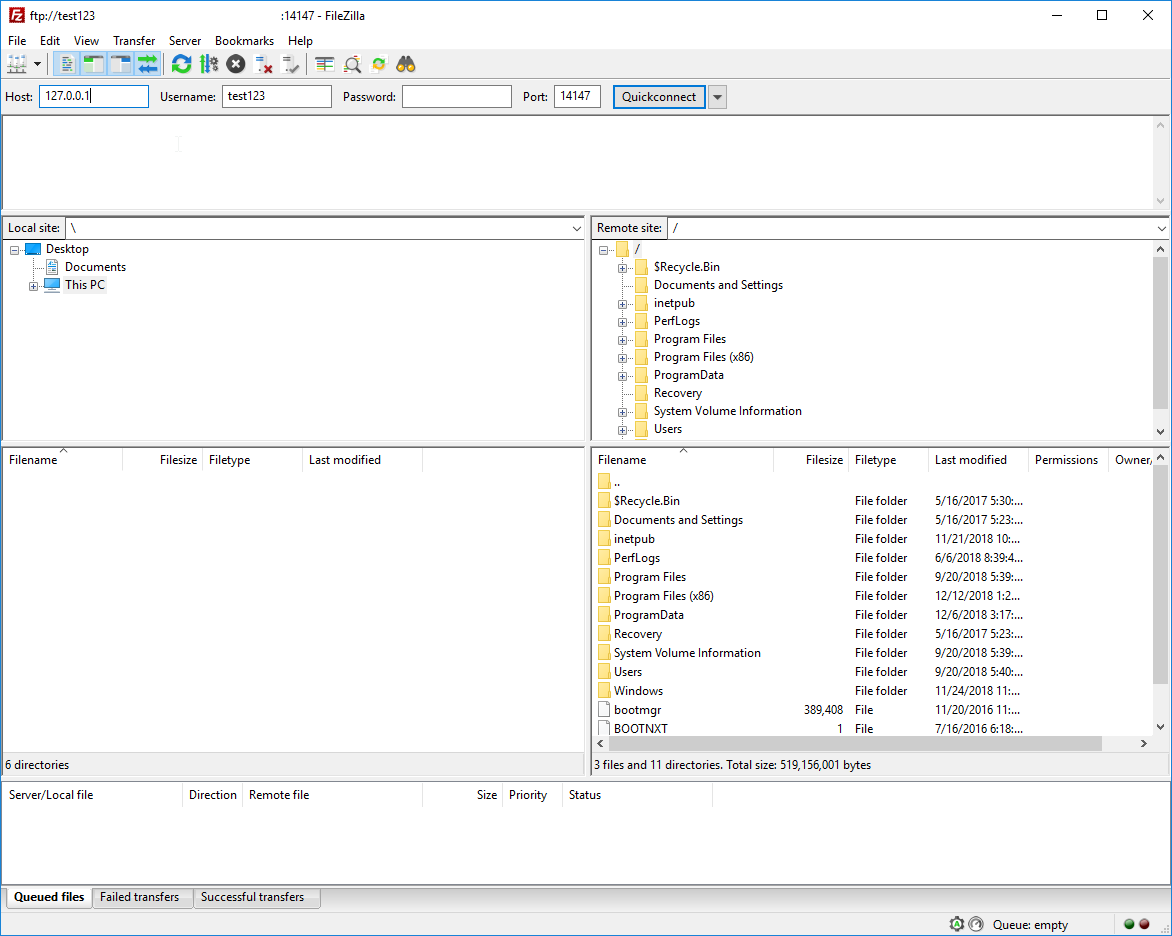This screenshot has width=1172, height=936.
Task: Click the file search binoculars icon
Action: tap(405, 63)
